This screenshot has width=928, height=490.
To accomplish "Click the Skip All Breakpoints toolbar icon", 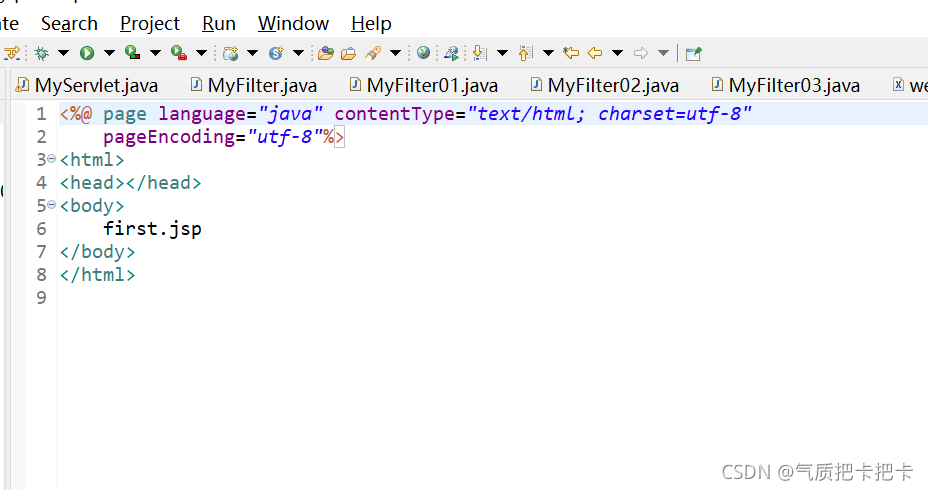I will (x=12, y=53).
